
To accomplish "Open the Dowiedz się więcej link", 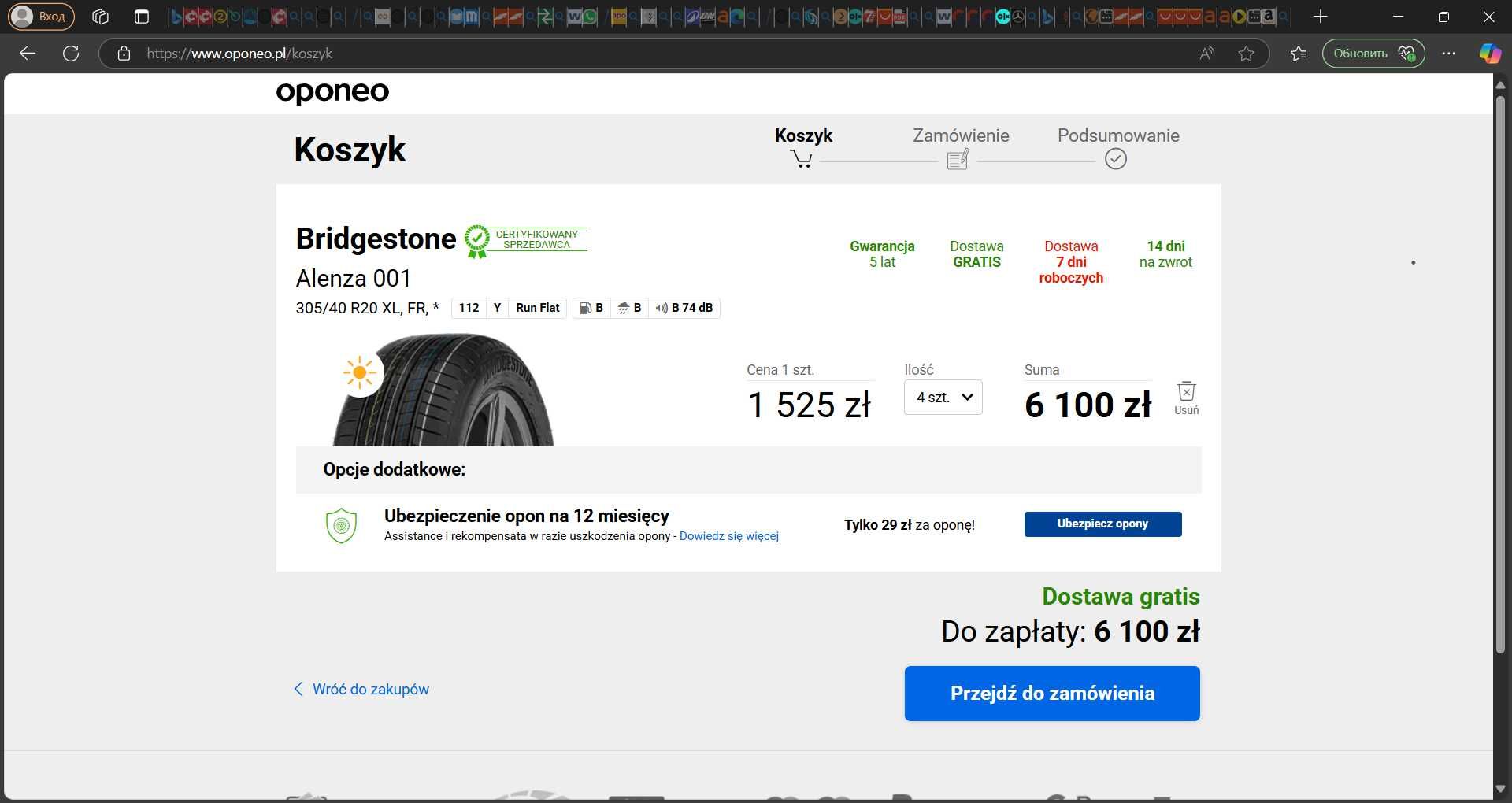I will (729, 536).
